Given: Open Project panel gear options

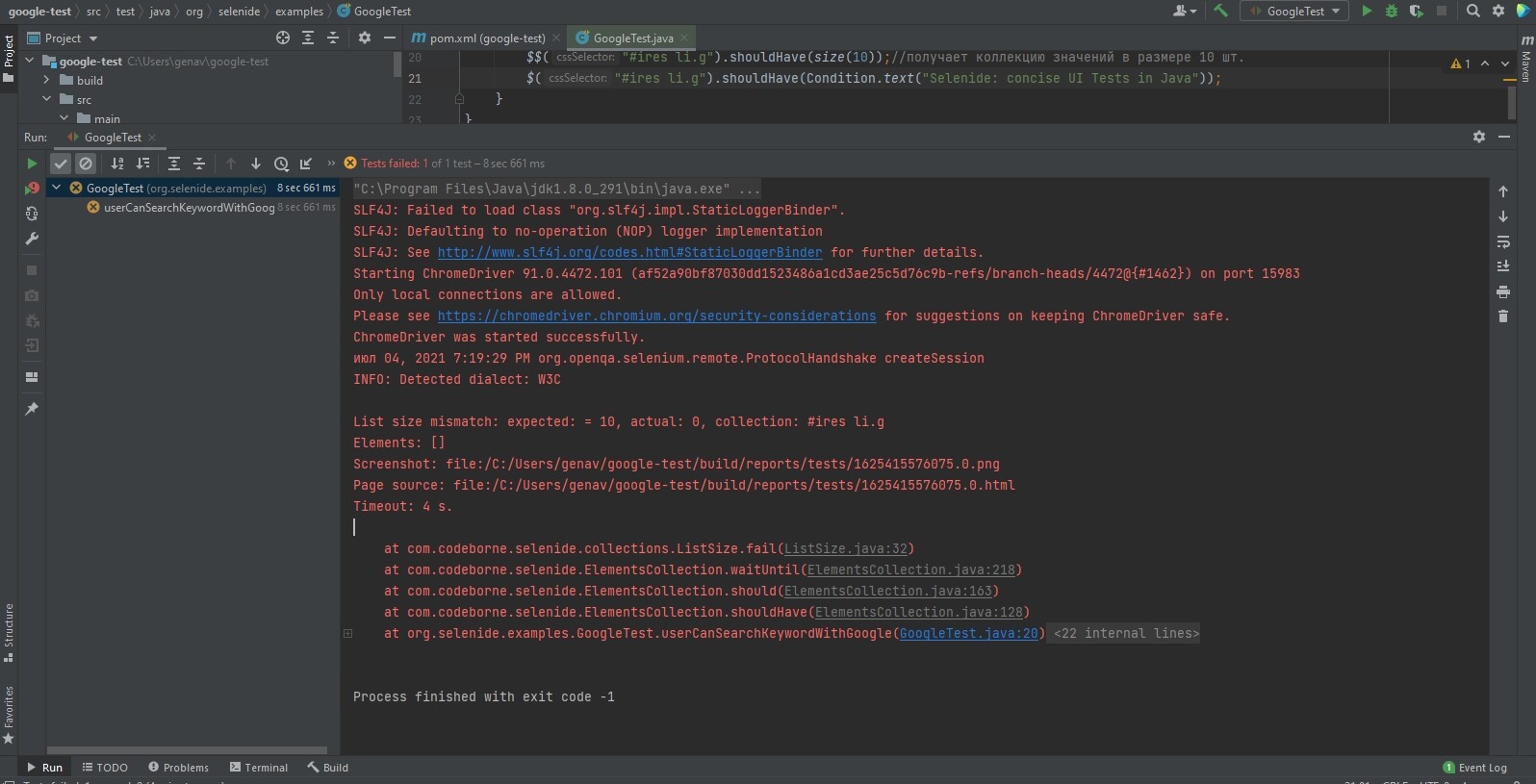Looking at the screenshot, I should (365, 38).
